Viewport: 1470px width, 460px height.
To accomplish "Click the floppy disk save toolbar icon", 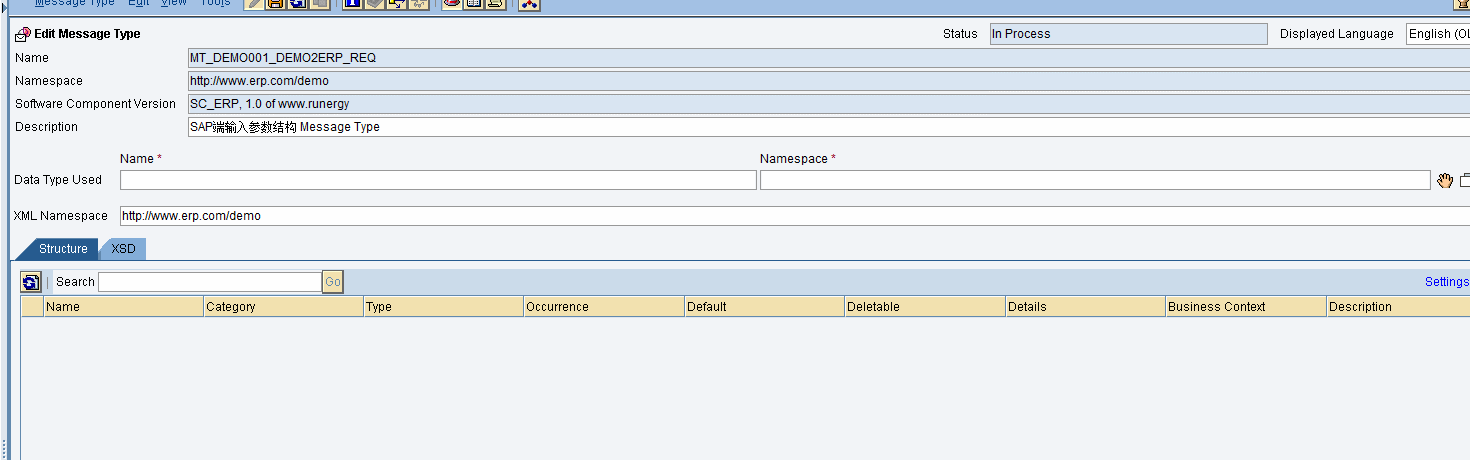I will click(x=275, y=4).
